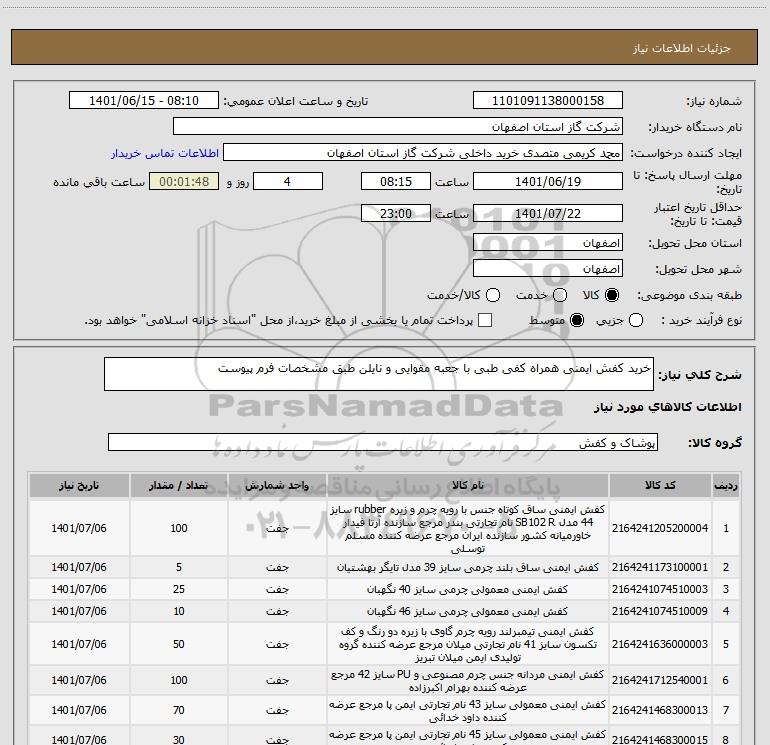Click the نام کالا column header
The width and height of the screenshot is (770, 745).
coord(468,486)
